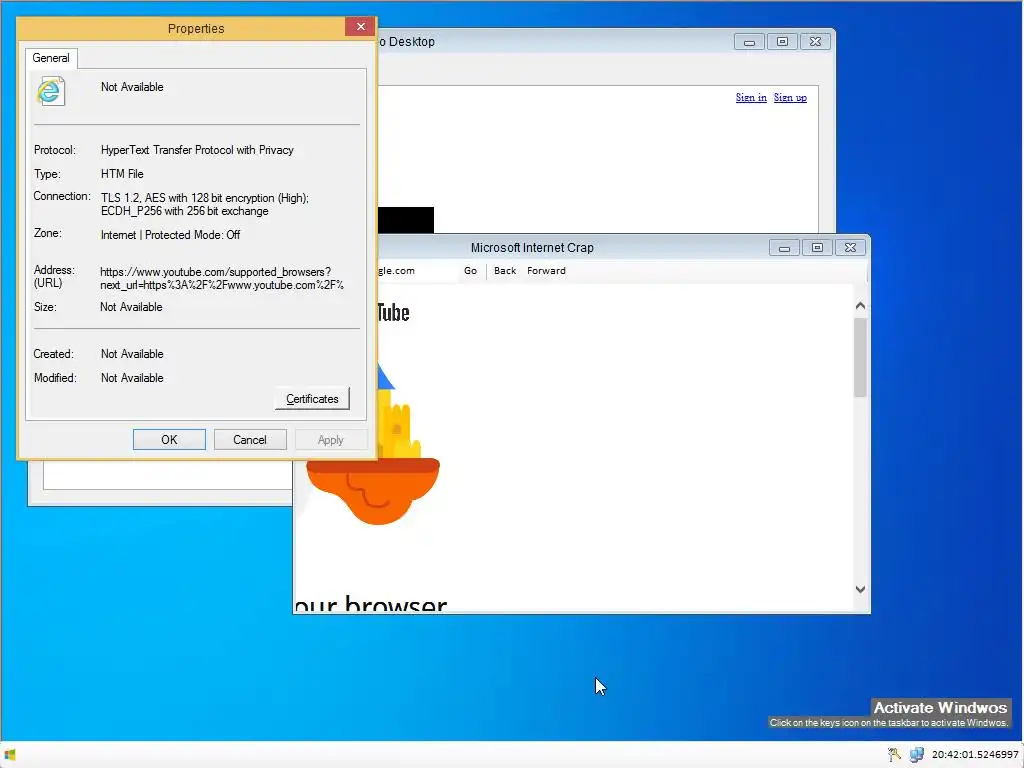Click the taskbar clock time
This screenshot has height=768, width=1024.
(x=975, y=755)
